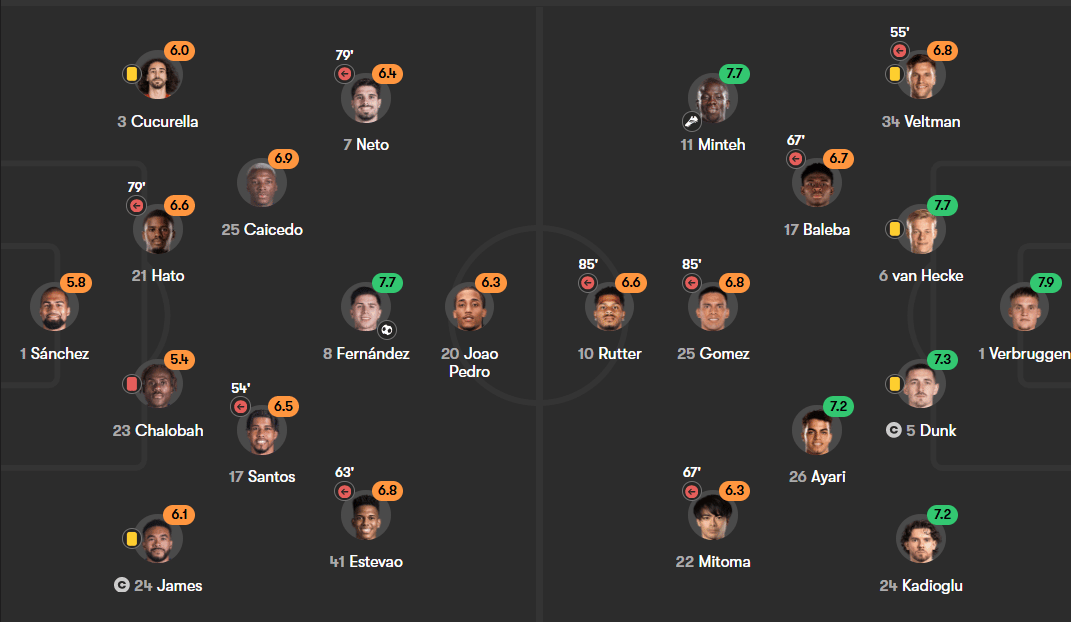The image size is (1071, 622).
Task: Open Caicedo's player photo
Action: tap(262, 184)
